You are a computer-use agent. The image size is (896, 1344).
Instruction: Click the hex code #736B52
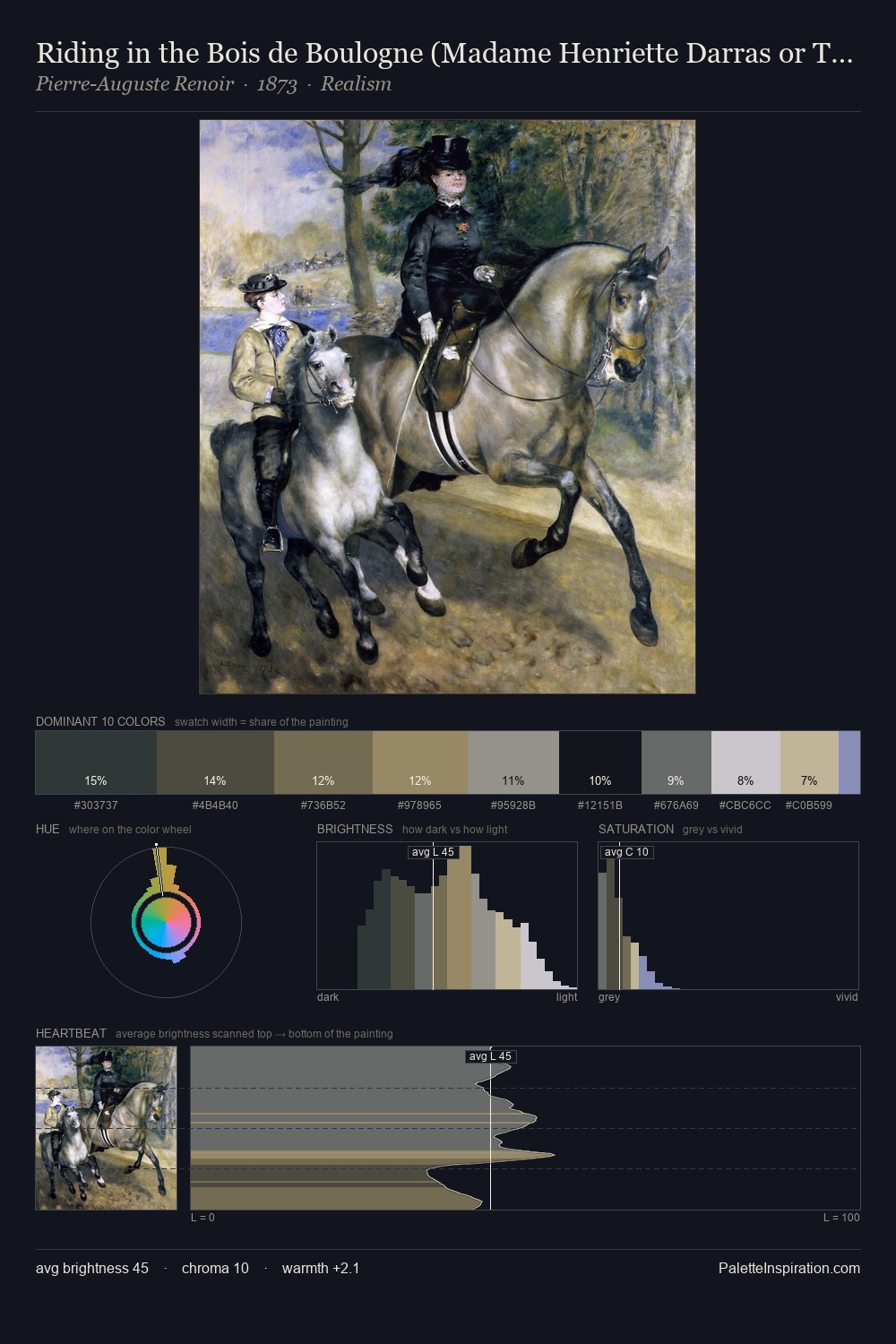coord(323,806)
